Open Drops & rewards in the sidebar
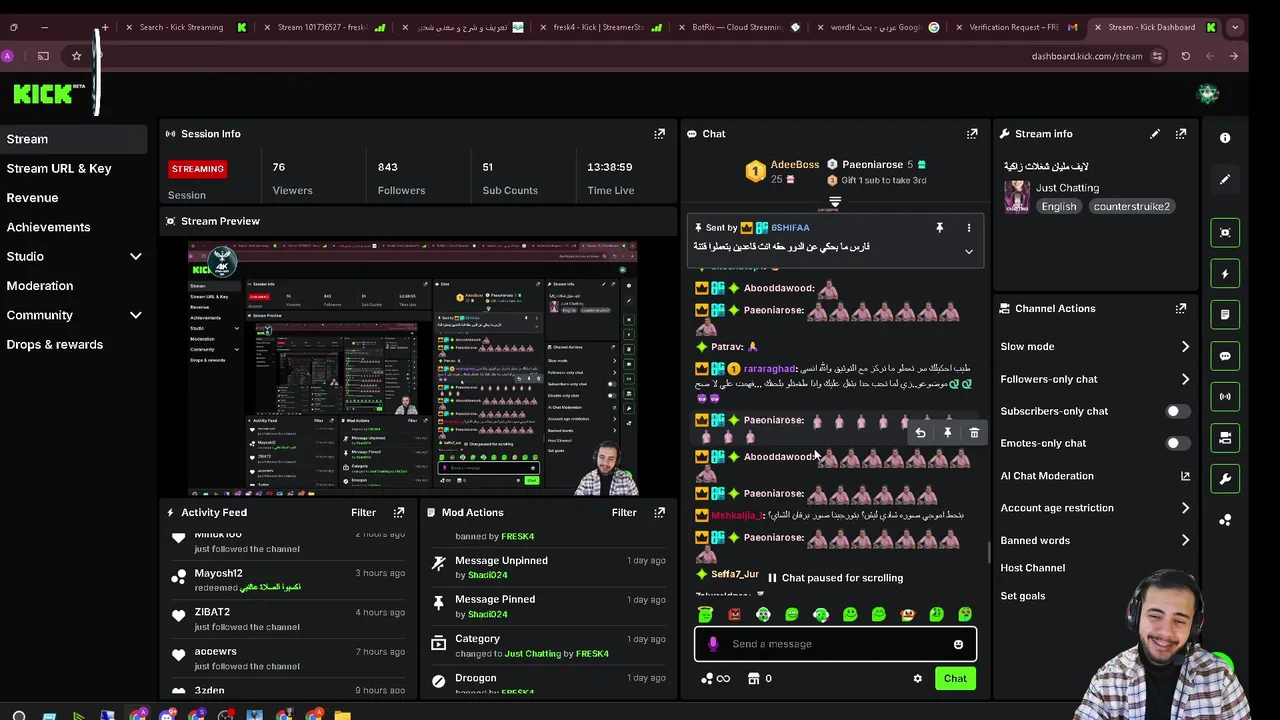This screenshot has width=1280, height=720. click(55, 345)
